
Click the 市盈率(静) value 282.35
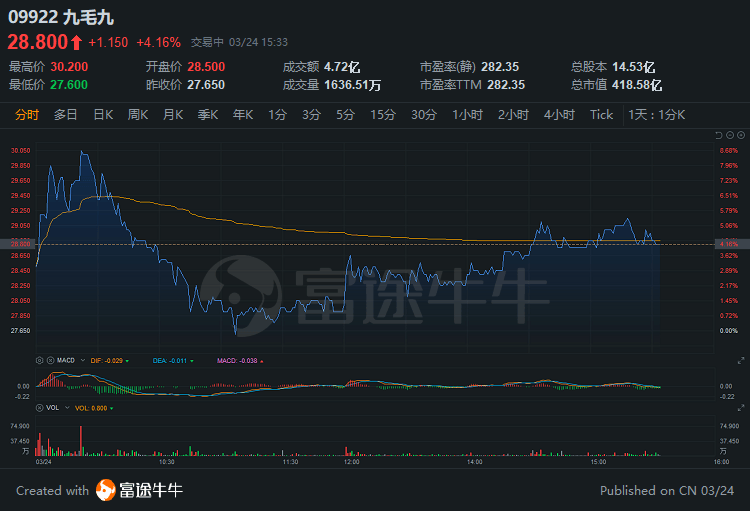click(x=500, y=67)
